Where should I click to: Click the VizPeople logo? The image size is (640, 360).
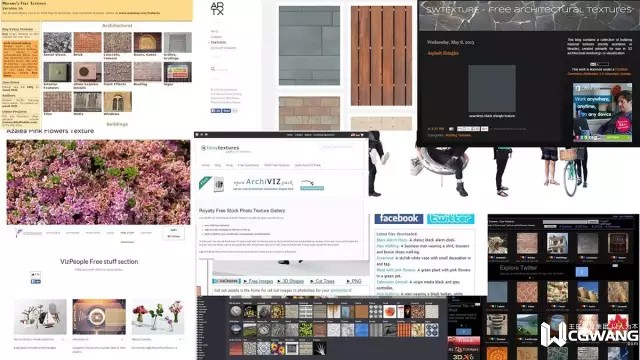click(x=29, y=233)
